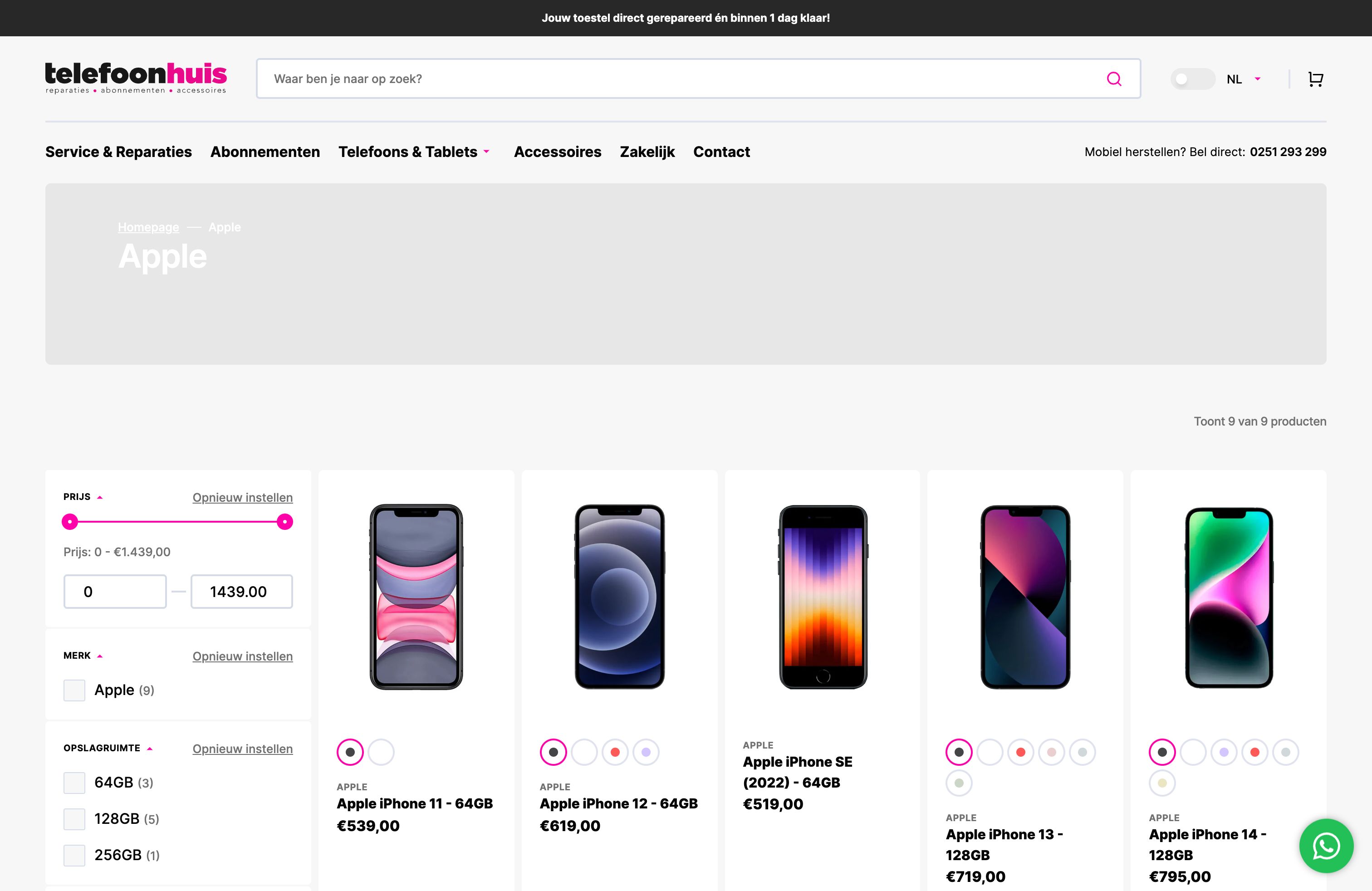The image size is (1372, 891).
Task: Flip the theme toggle switch in the header
Action: click(x=1193, y=78)
